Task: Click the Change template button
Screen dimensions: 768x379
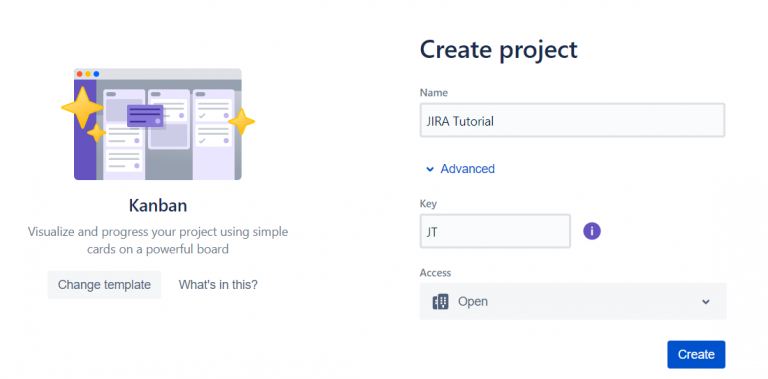Action: click(104, 284)
